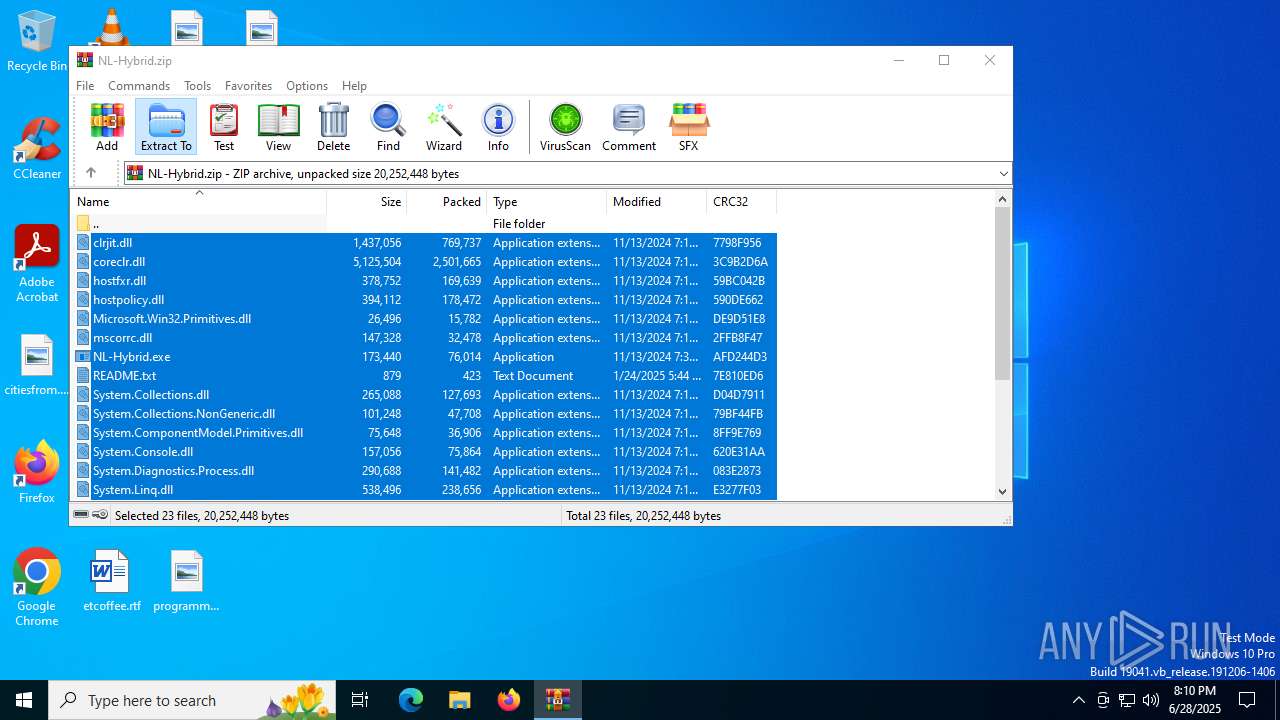
Task: Click WinRAR taskbar button
Action: pos(558,700)
